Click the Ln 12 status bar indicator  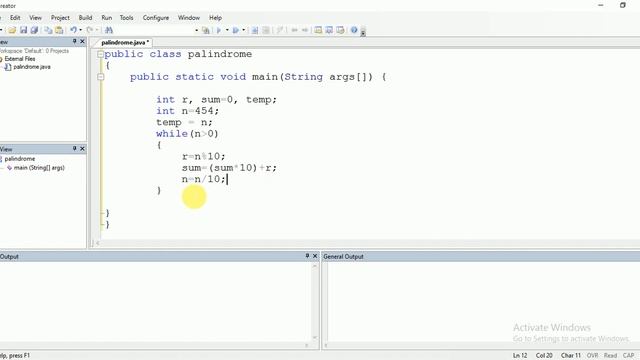pos(520,356)
